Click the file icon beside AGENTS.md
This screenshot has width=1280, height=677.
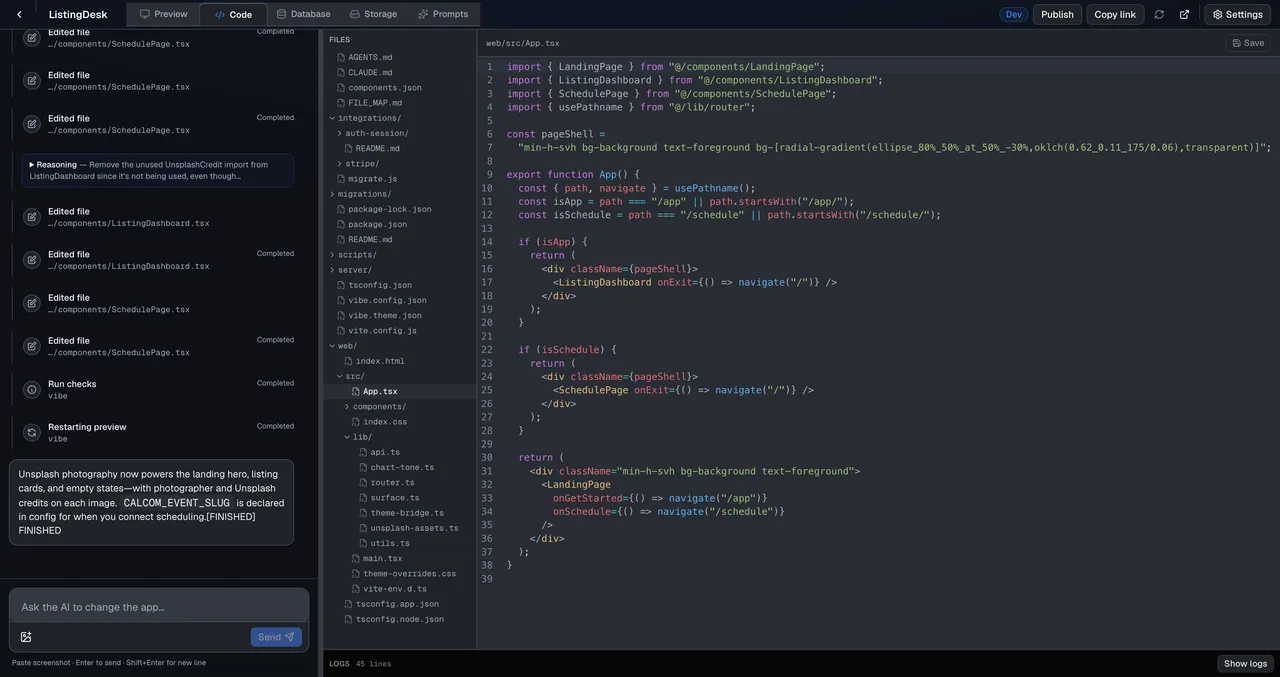(x=341, y=57)
